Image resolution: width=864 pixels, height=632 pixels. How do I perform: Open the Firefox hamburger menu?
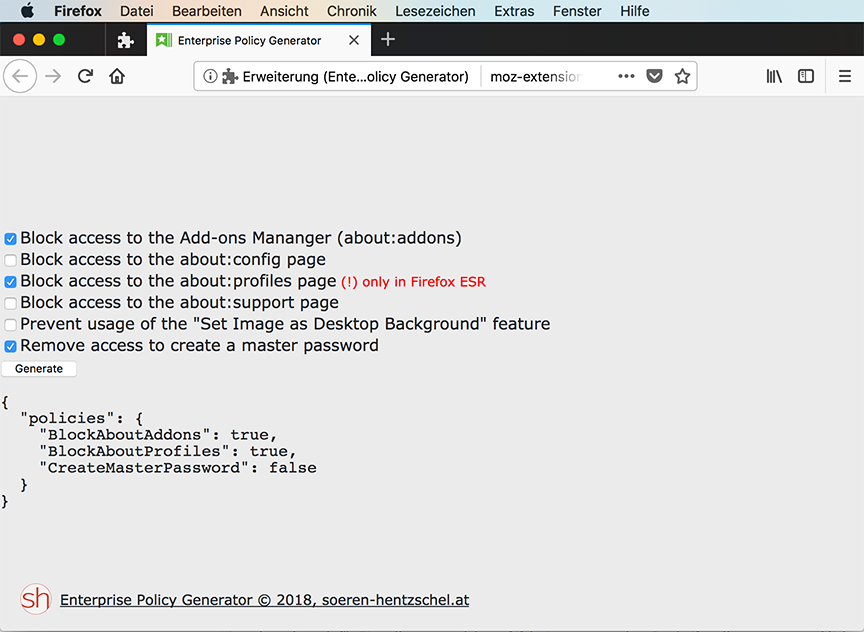(845, 76)
